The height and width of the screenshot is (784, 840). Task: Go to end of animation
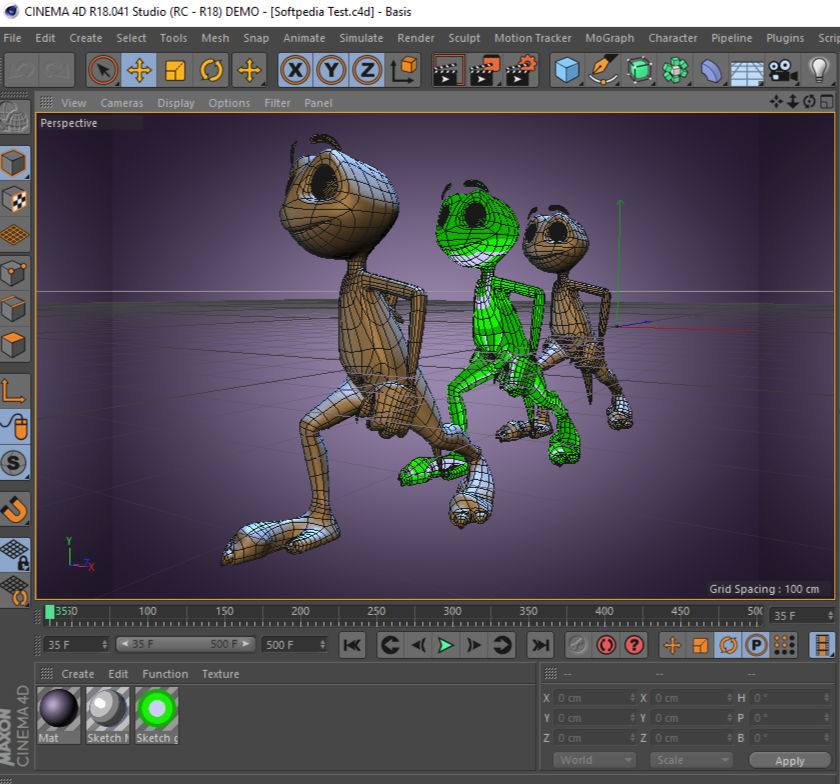[540, 645]
